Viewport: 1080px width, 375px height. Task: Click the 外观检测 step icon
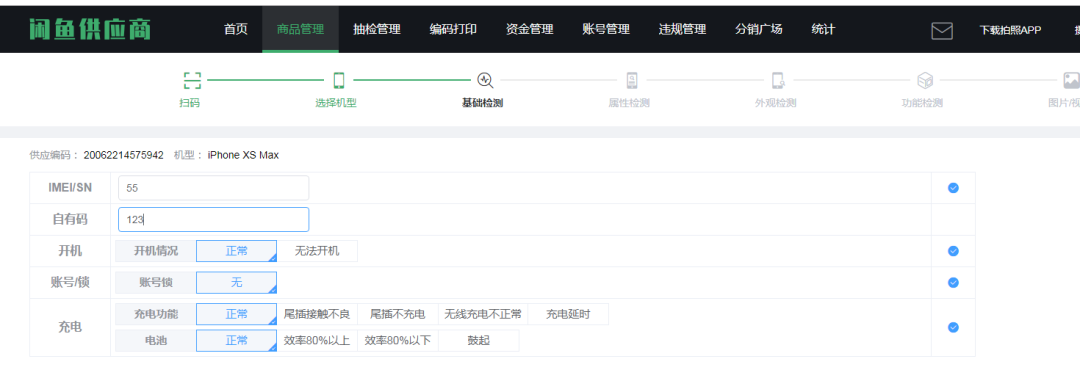pos(778,81)
